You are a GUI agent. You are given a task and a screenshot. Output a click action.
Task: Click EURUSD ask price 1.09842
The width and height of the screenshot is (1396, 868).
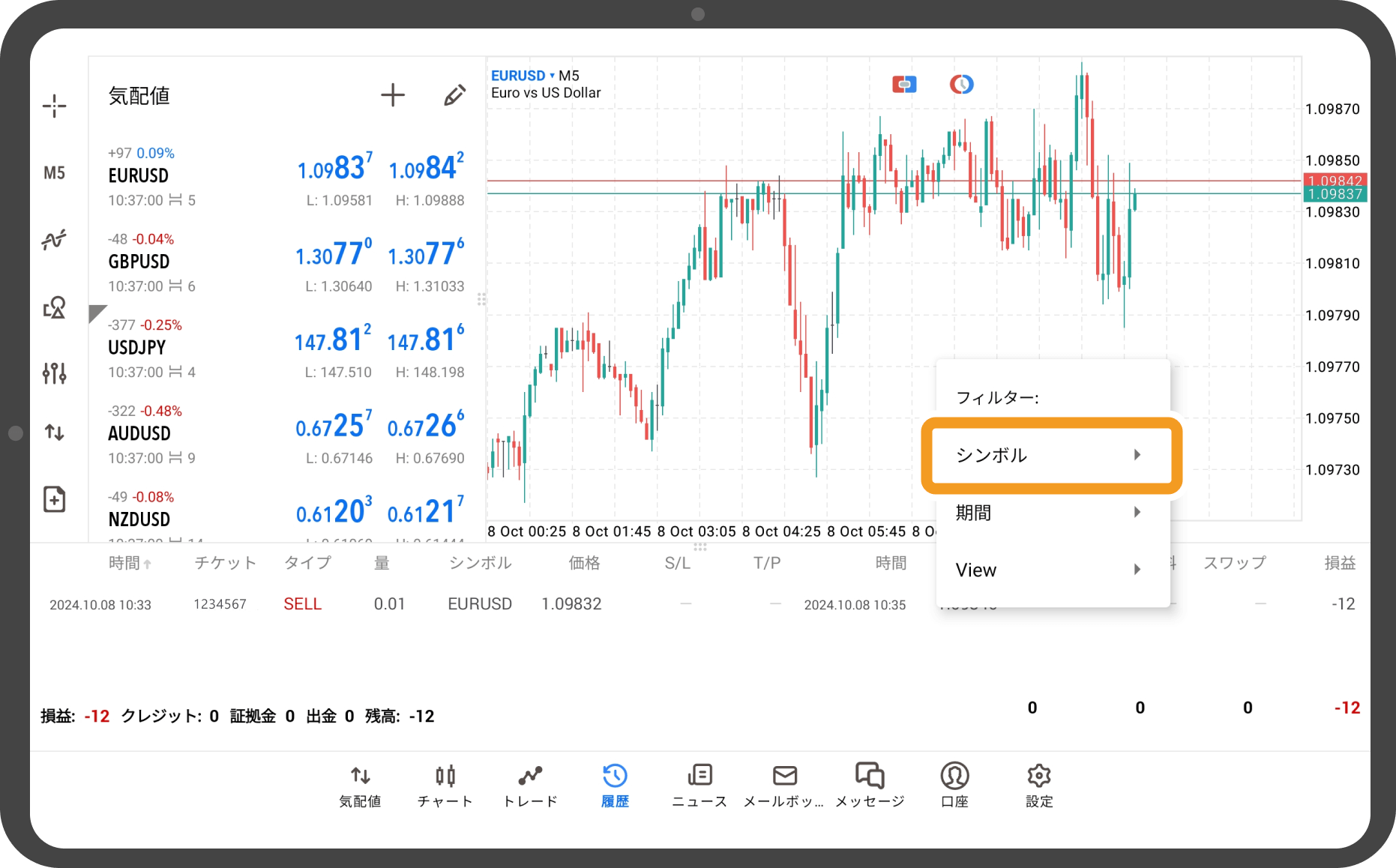click(x=427, y=167)
